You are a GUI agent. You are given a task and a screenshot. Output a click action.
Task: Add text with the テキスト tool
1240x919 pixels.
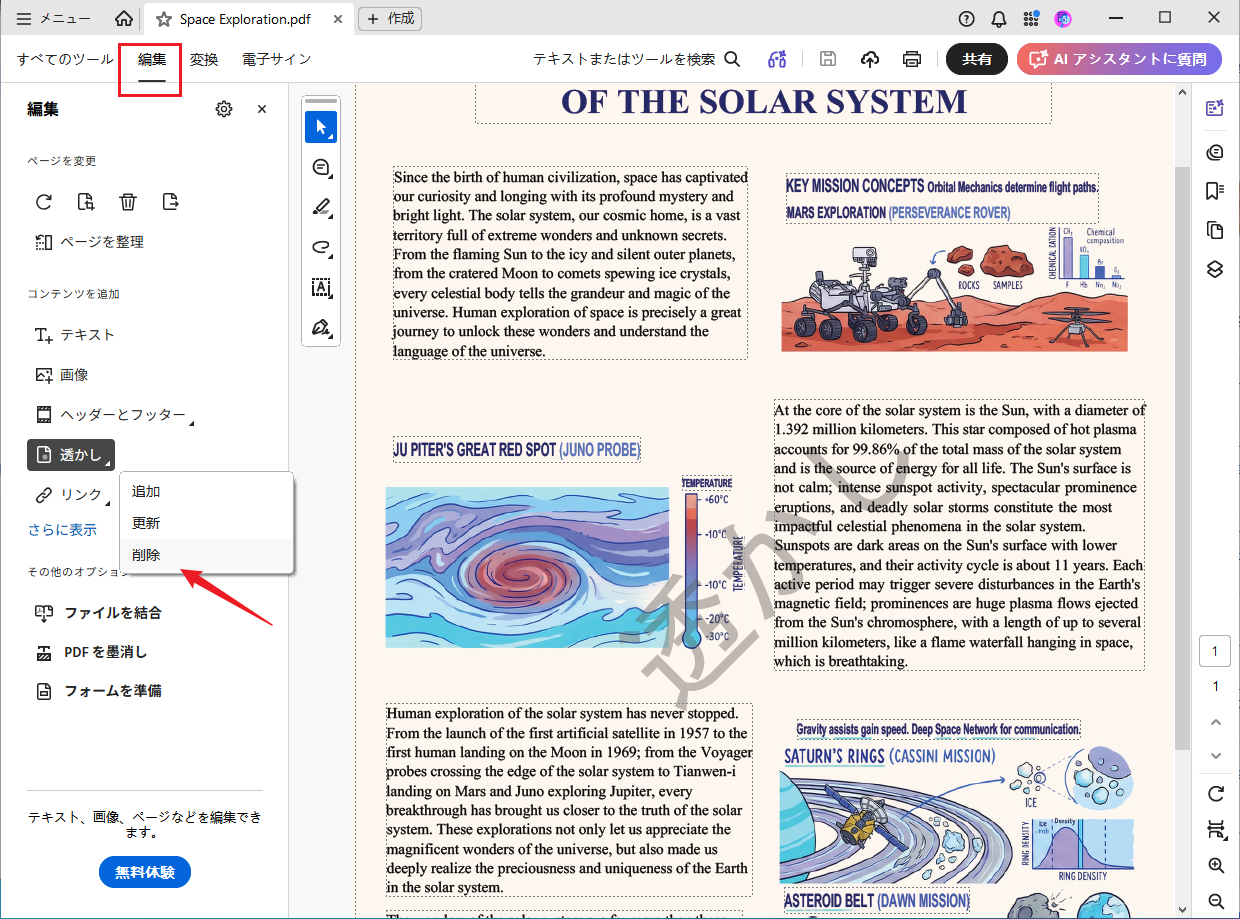[75, 335]
